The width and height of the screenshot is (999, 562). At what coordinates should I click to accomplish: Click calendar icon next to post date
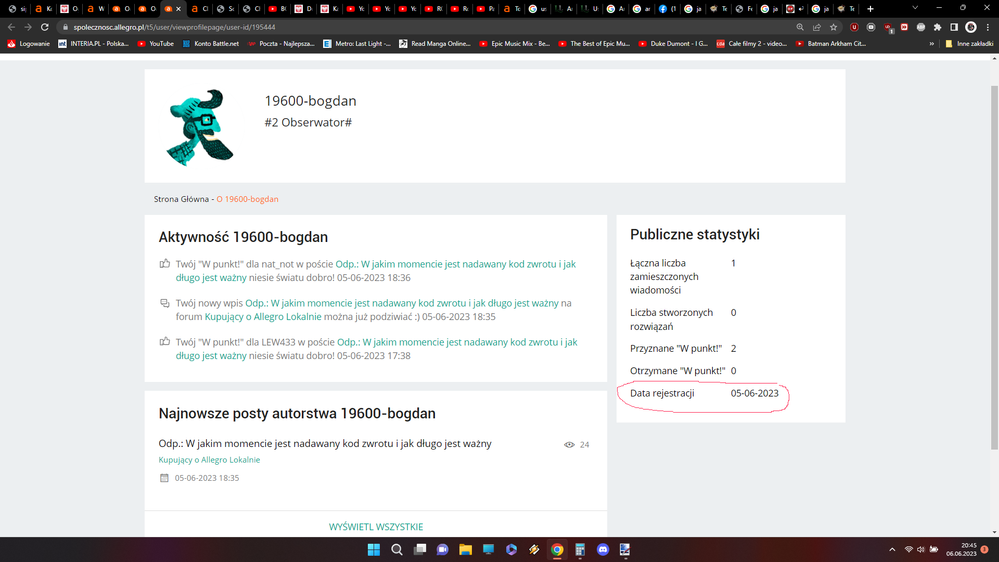pos(164,478)
